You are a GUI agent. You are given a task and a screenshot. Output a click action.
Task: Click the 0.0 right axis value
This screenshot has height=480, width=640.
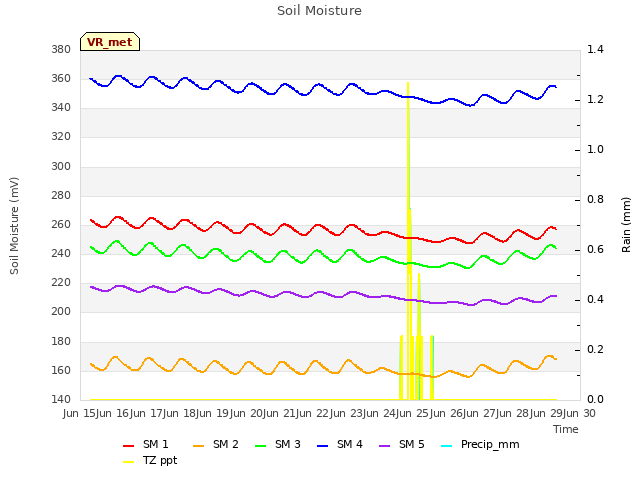[595, 399]
